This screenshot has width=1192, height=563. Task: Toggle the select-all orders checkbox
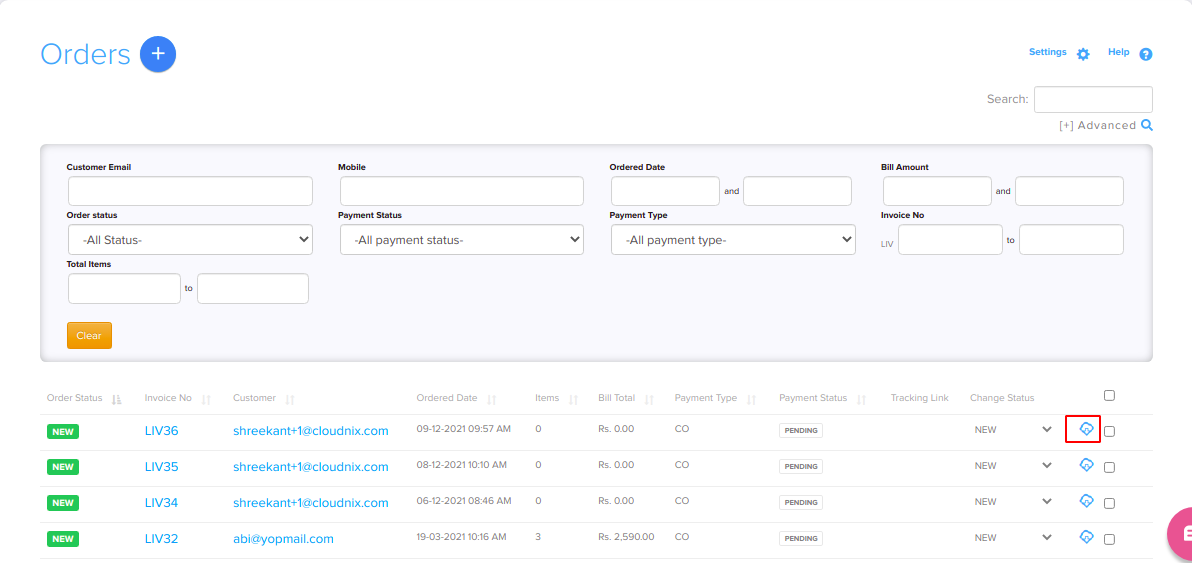tap(1109, 395)
